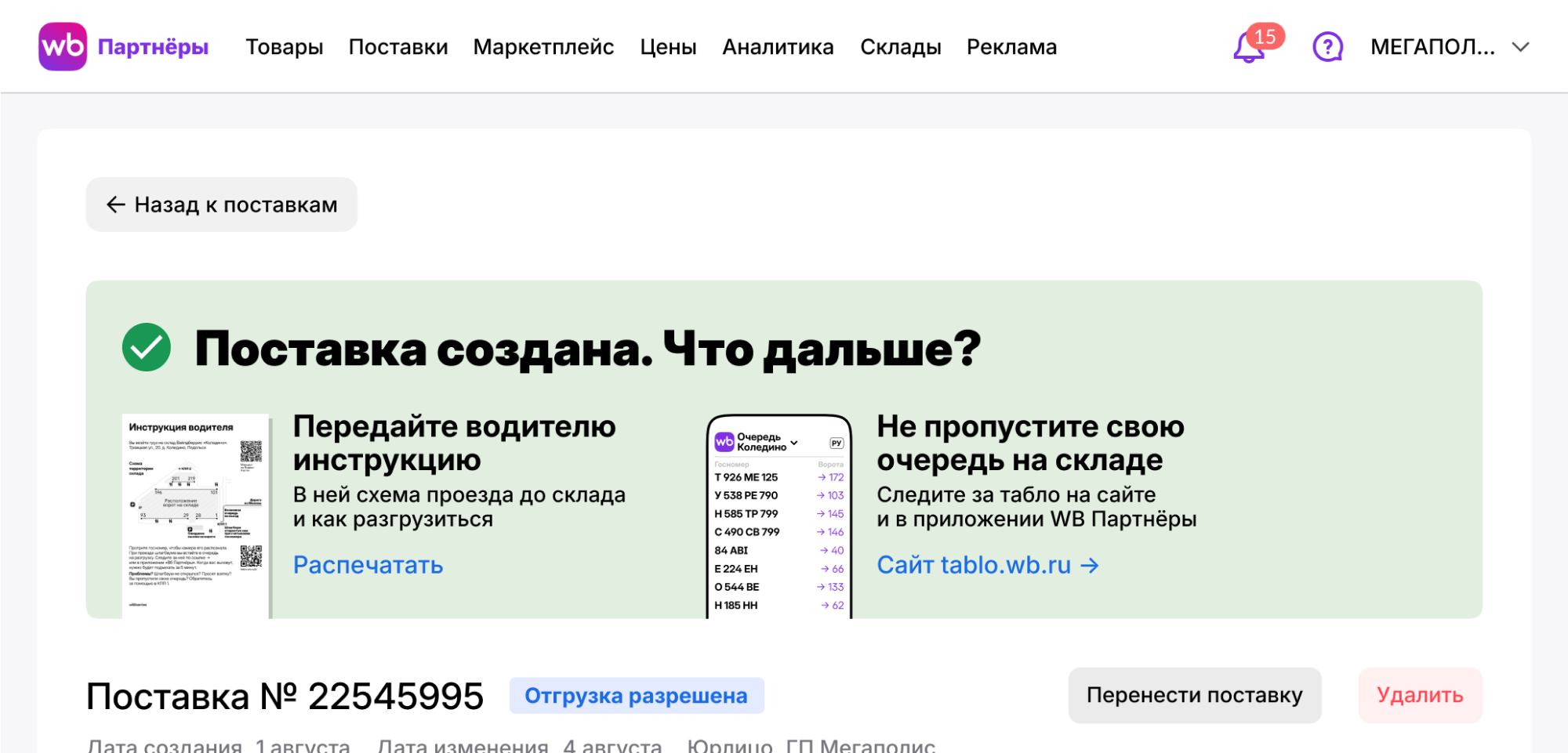Image resolution: width=1568 pixels, height=753 pixels.
Task: Click heading Передайте водителю инструкцию
Action: point(455,443)
